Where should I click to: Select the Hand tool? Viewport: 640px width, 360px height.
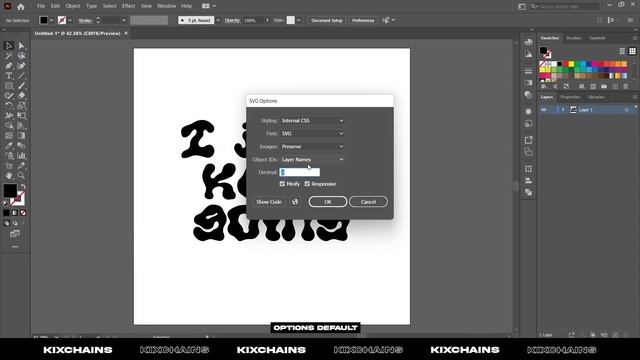[x=9, y=176]
